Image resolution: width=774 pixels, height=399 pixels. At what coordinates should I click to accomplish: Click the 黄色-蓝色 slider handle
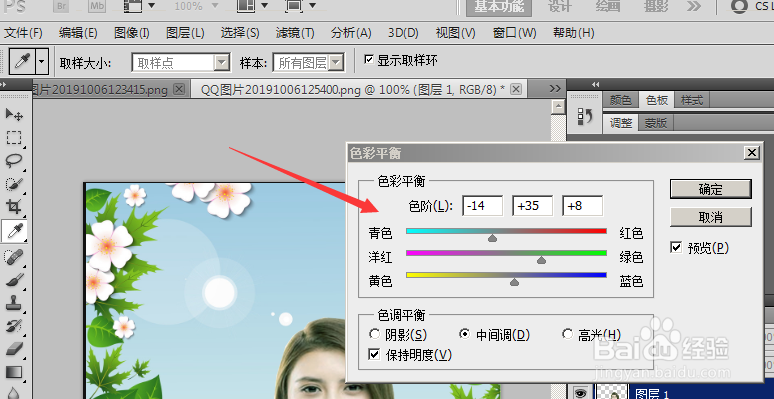click(x=514, y=282)
